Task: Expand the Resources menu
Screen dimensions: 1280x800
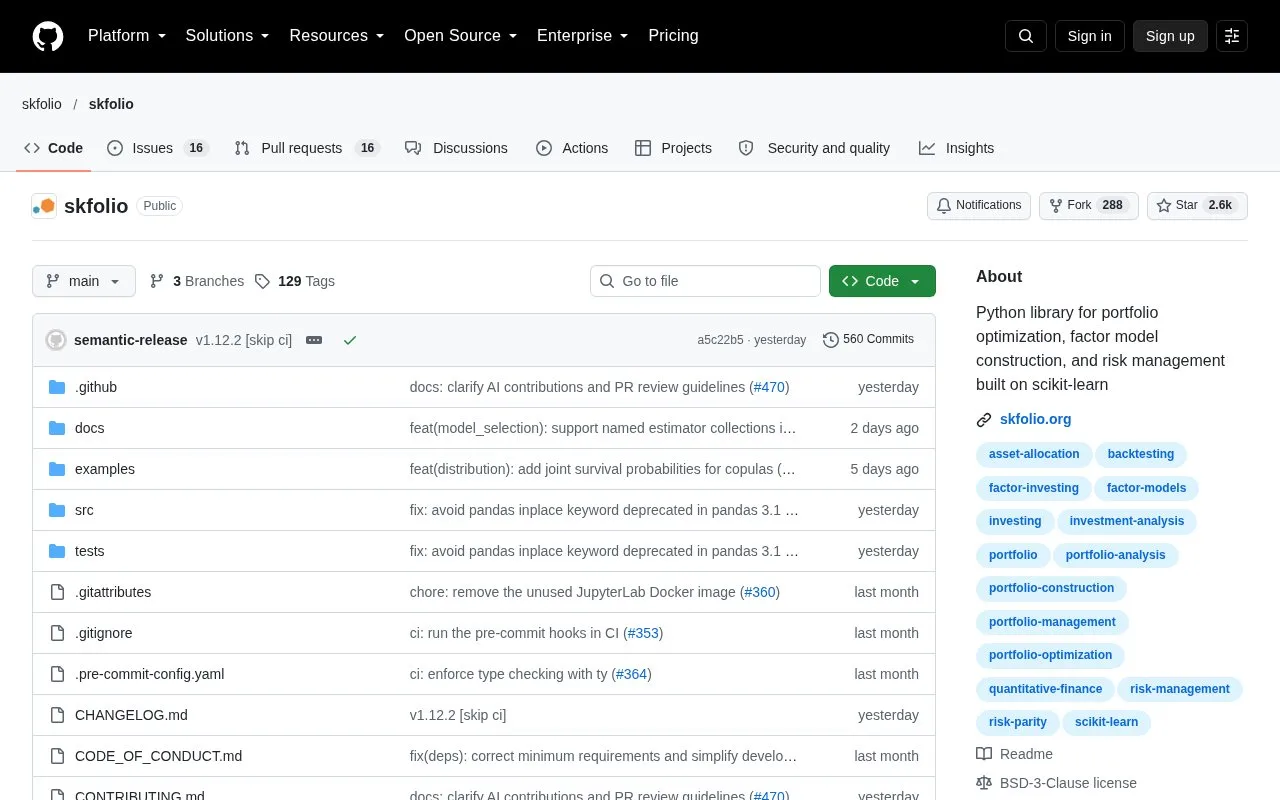Action: pyautogui.click(x=337, y=36)
